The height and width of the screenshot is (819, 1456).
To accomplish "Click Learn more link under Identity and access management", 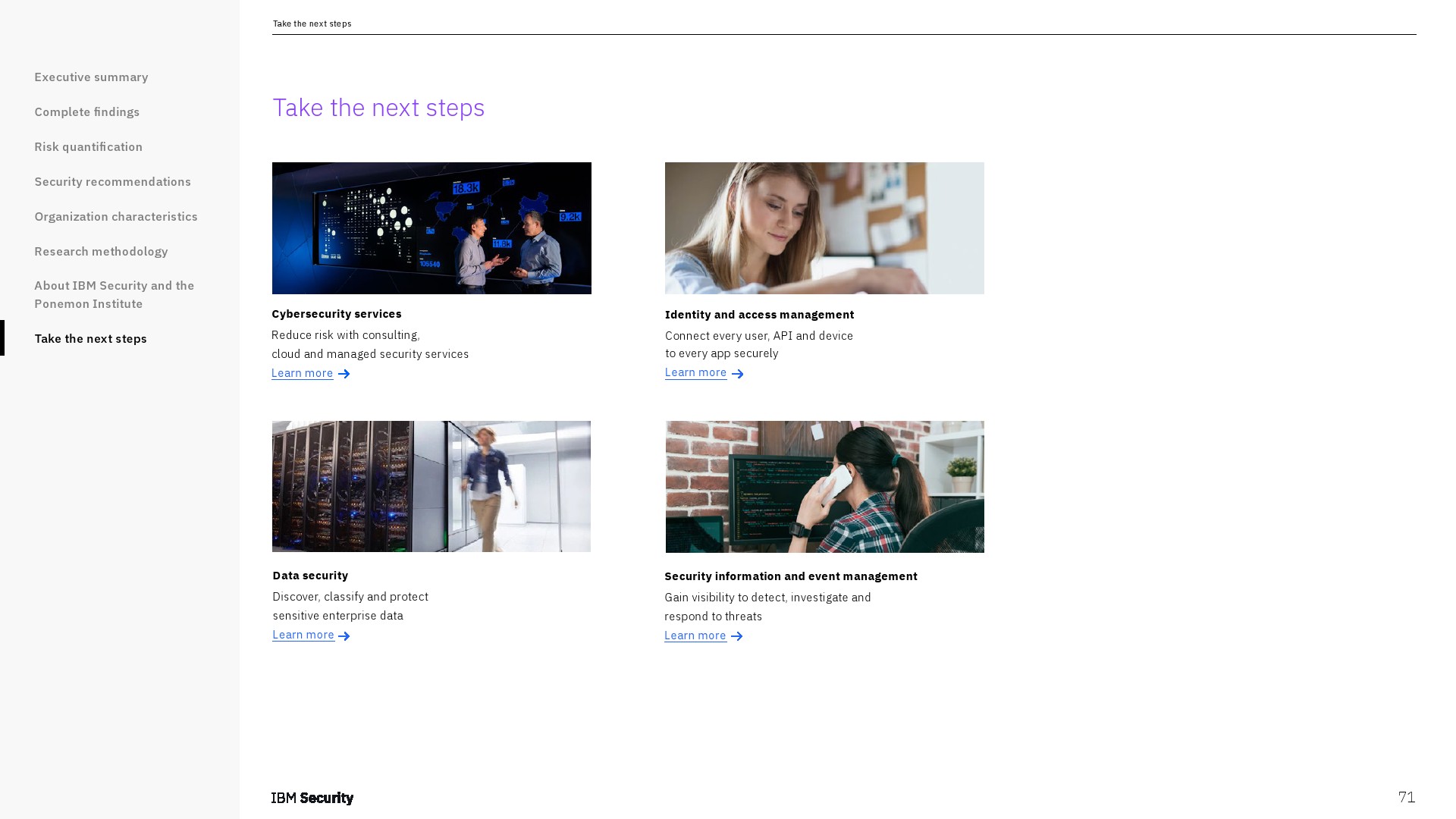I will click(x=695, y=372).
